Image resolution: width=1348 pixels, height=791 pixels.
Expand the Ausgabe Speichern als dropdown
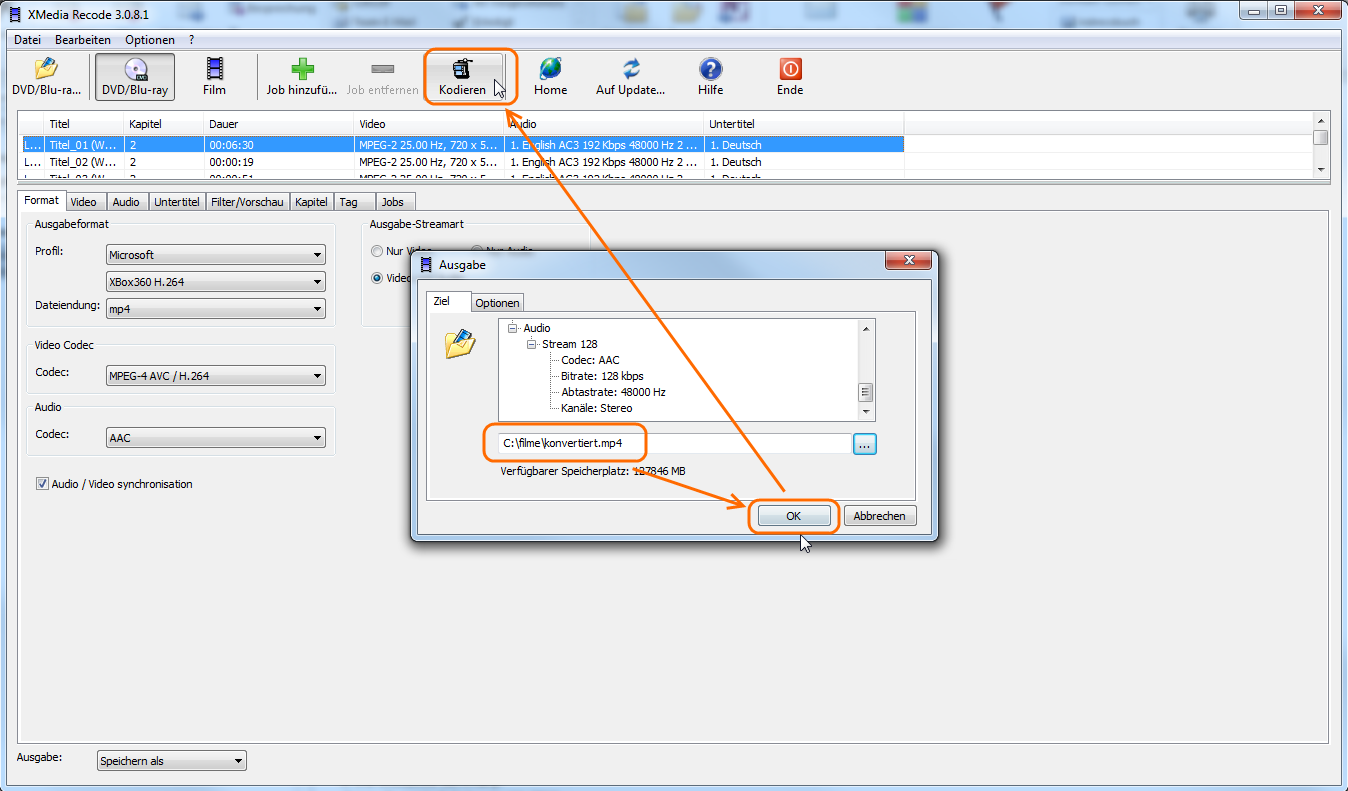tap(171, 761)
